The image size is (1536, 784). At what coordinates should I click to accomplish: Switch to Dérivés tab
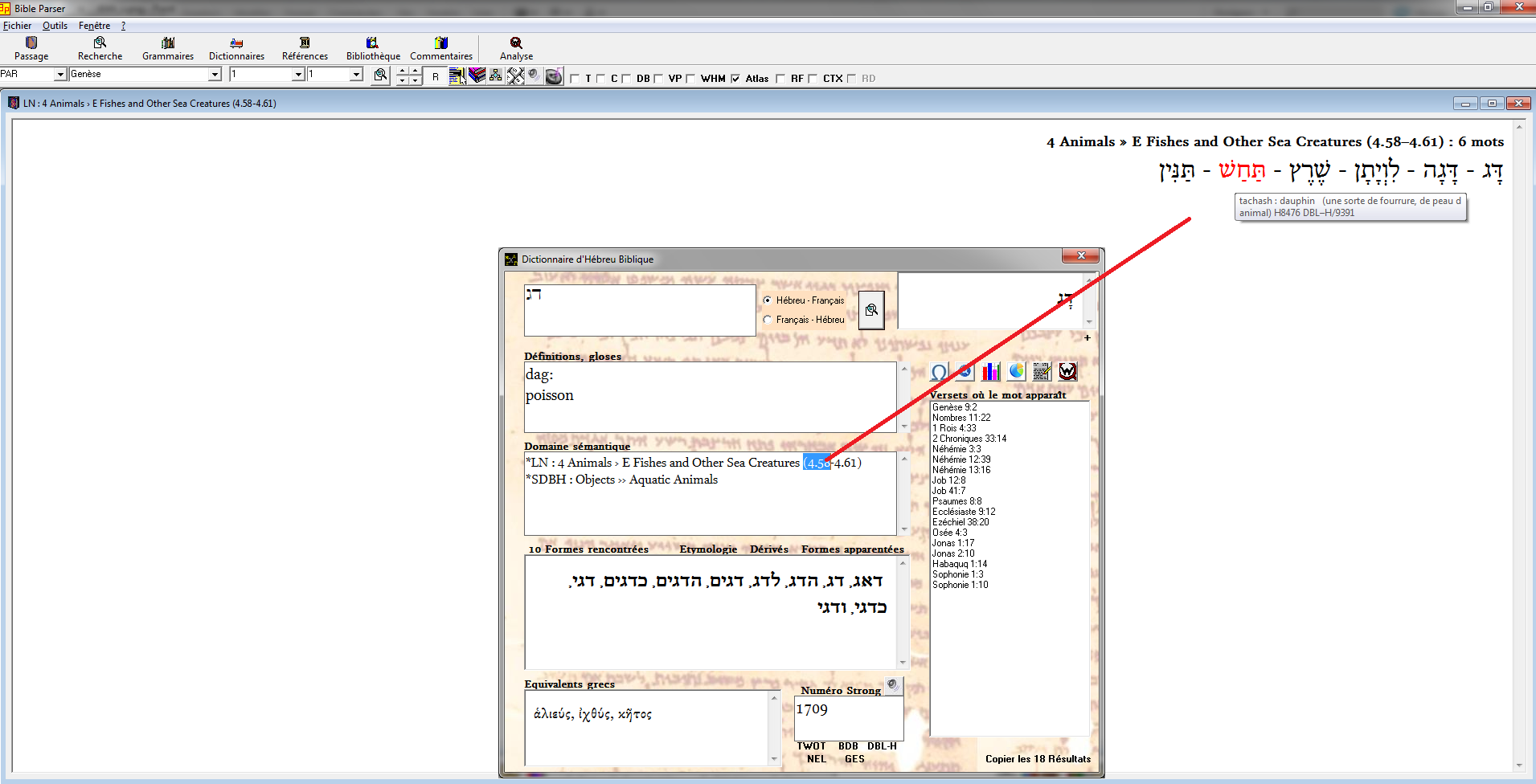(x=769, y=549)
